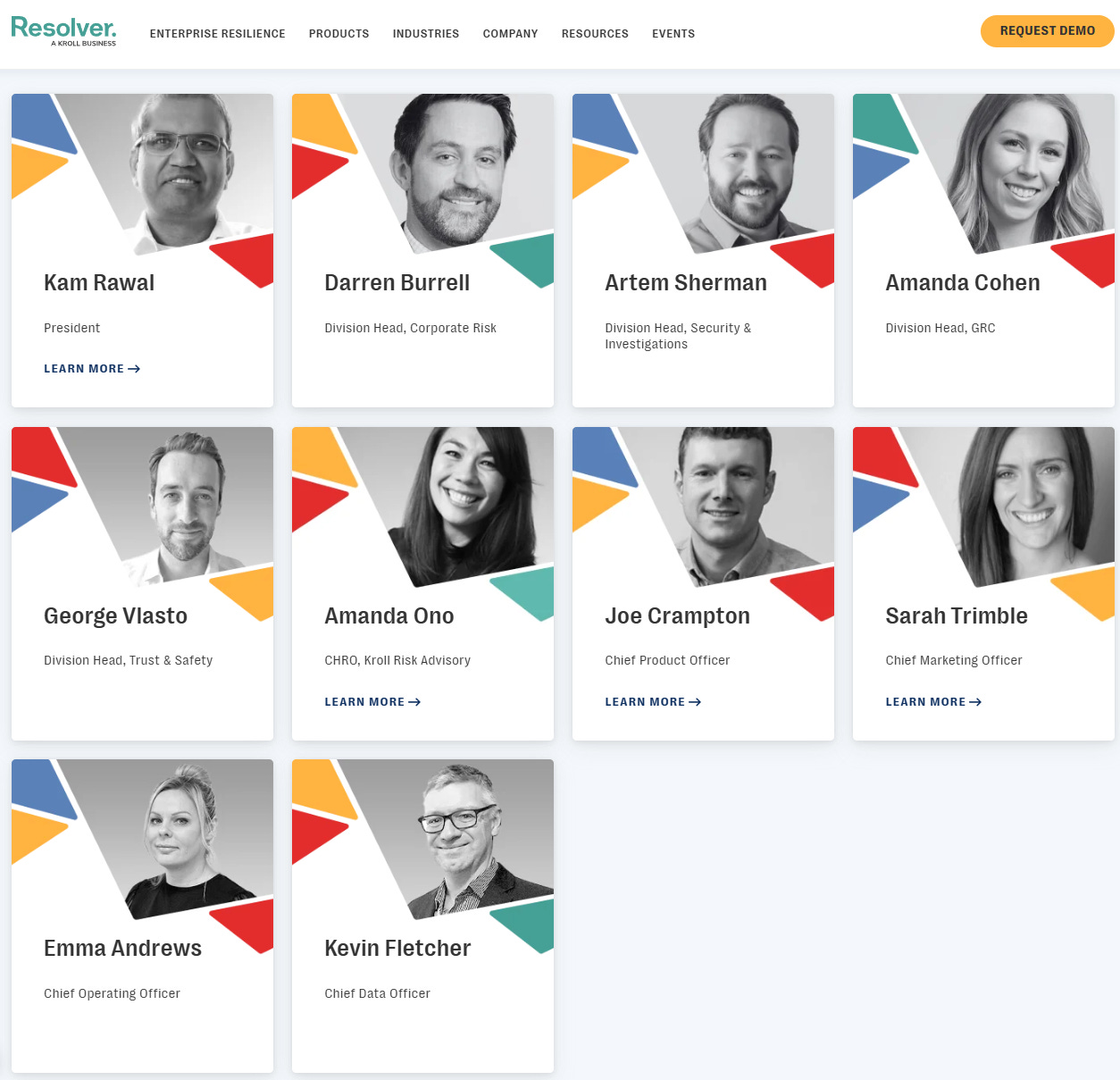
Task: Click Emma Andrews's portrait photo
Action: tap(179, 840)
